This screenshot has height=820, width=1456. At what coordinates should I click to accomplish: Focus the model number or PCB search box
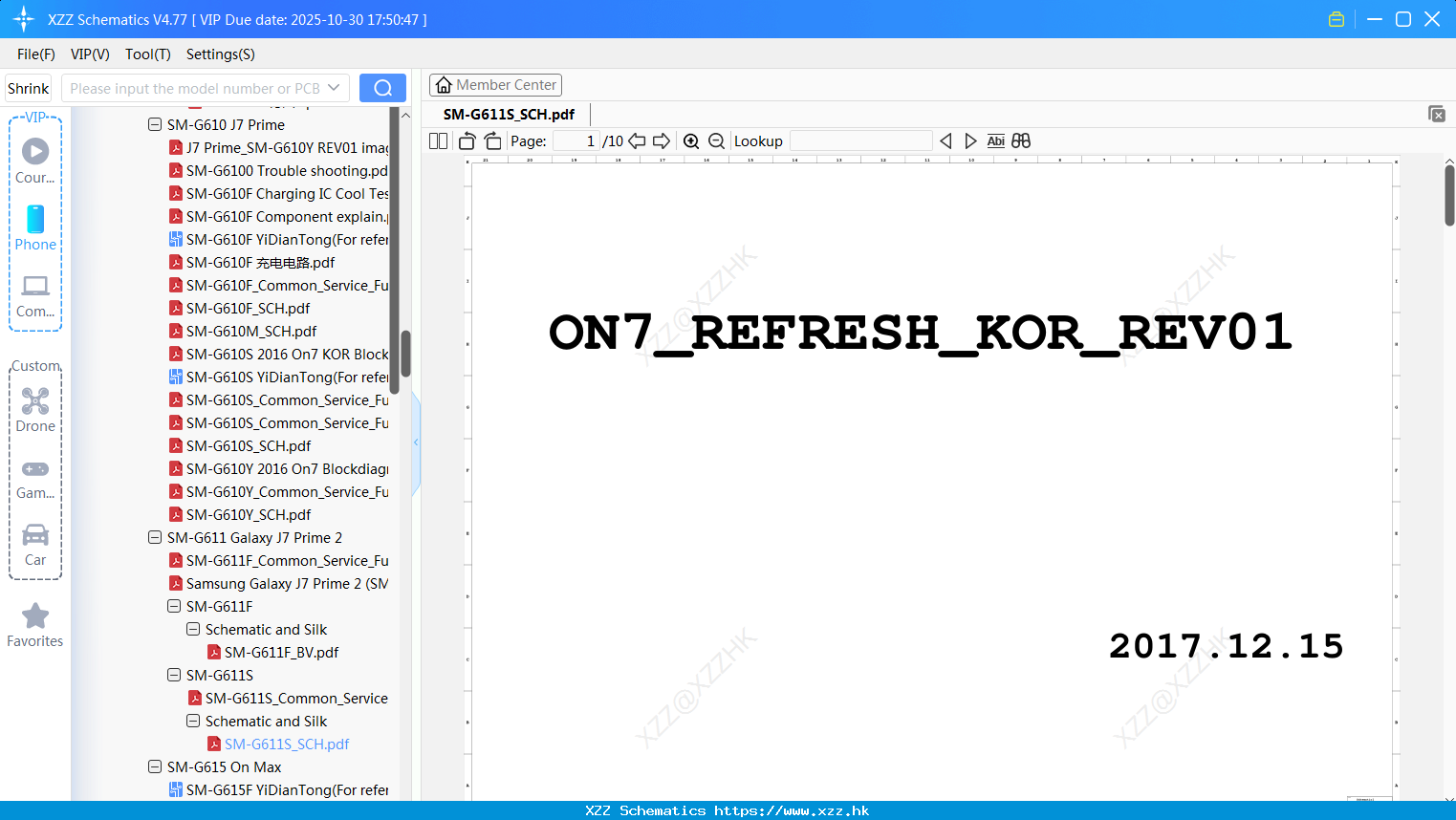pyautogui.click(x=194, y=88)
